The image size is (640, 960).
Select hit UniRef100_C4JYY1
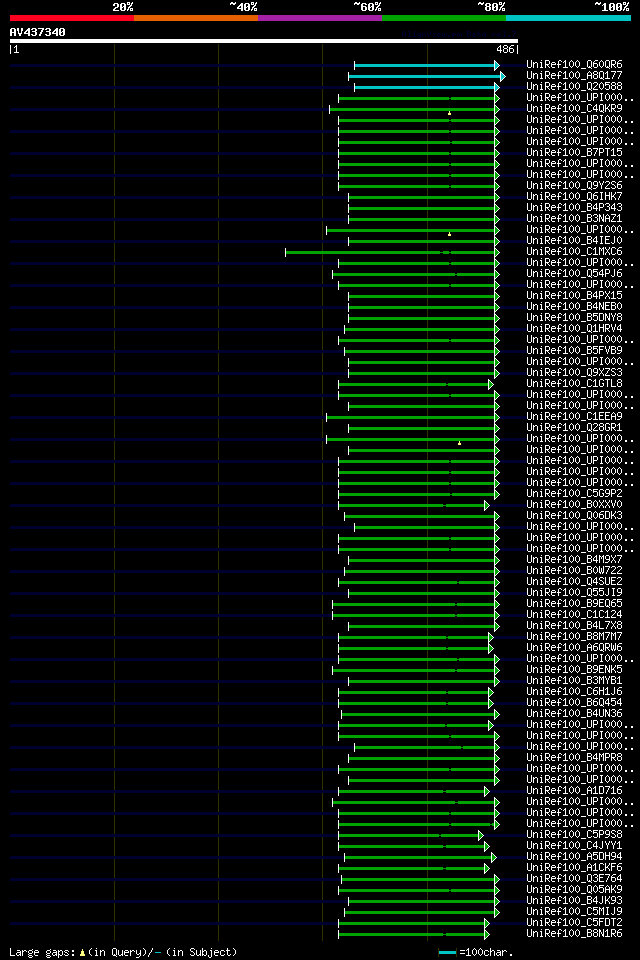click(574, 846)
